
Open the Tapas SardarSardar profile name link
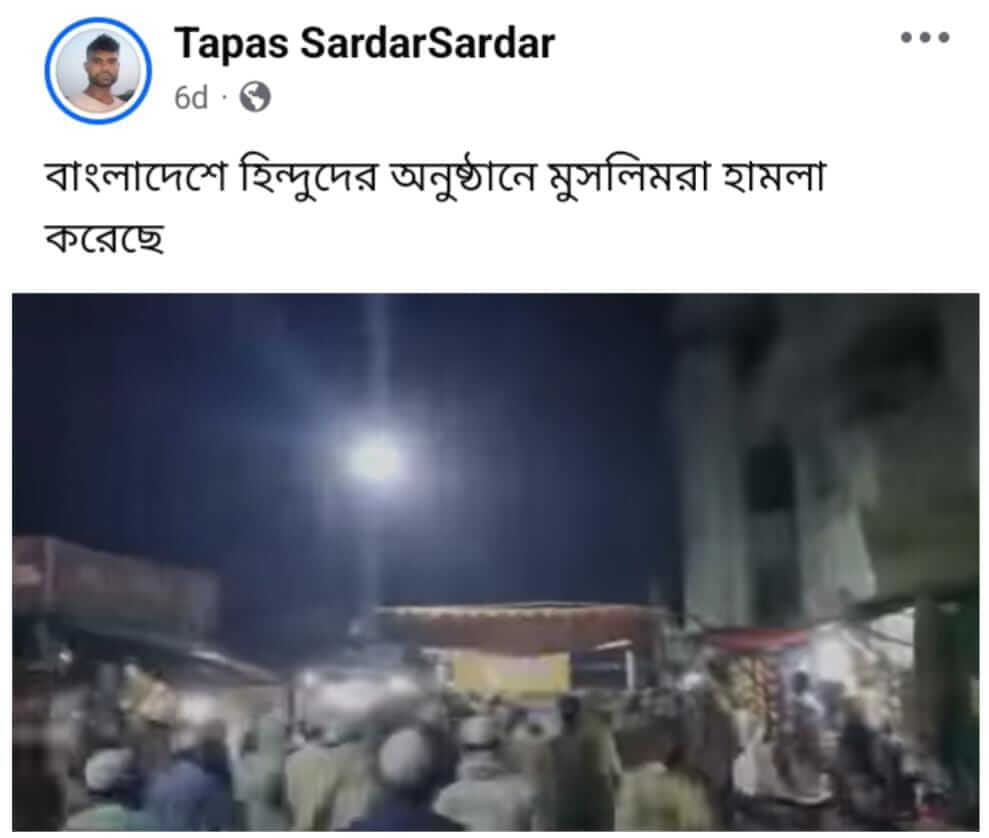365,44
